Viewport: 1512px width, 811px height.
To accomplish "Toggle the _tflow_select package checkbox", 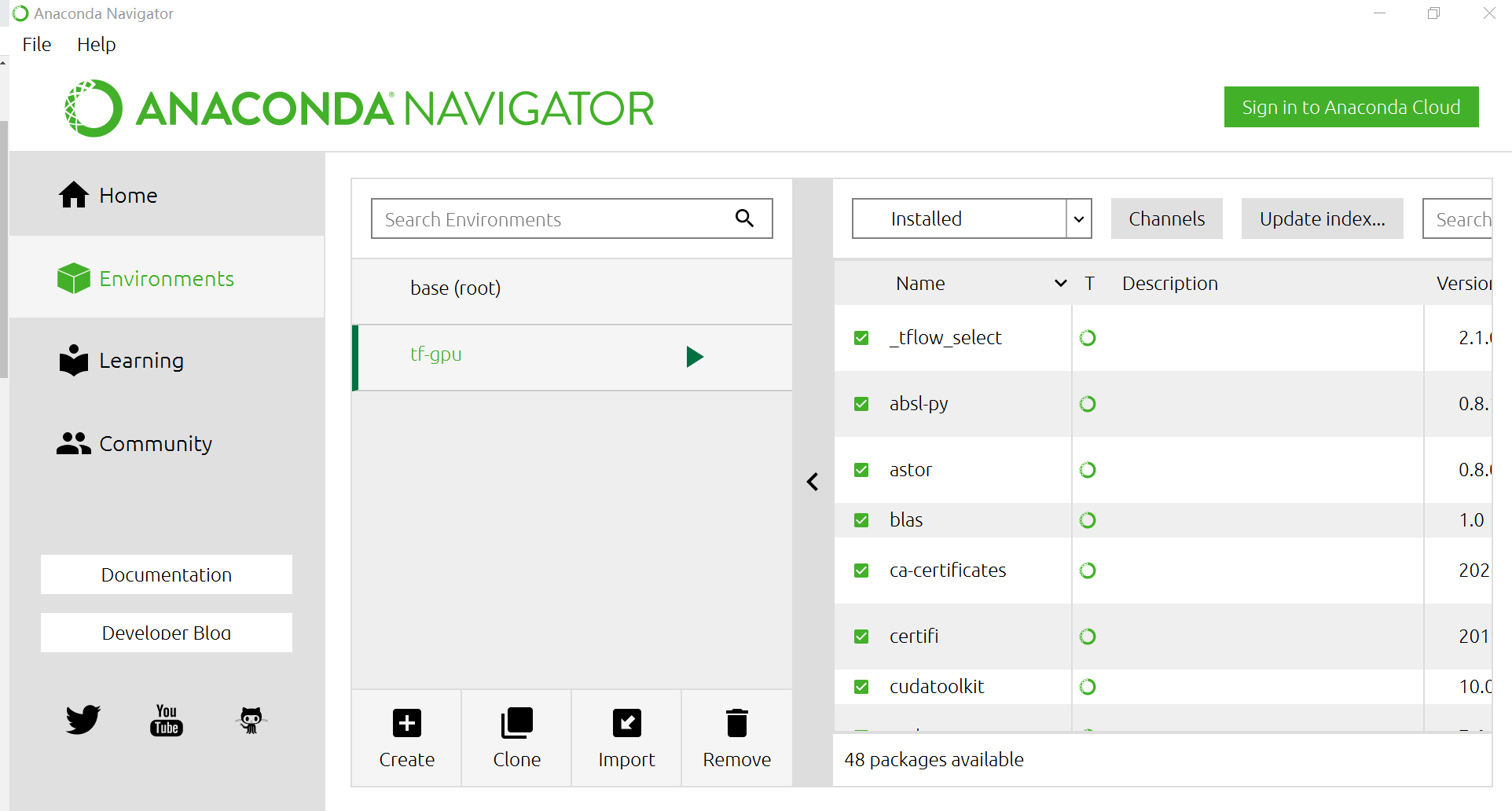I will [x=861, y=338].
